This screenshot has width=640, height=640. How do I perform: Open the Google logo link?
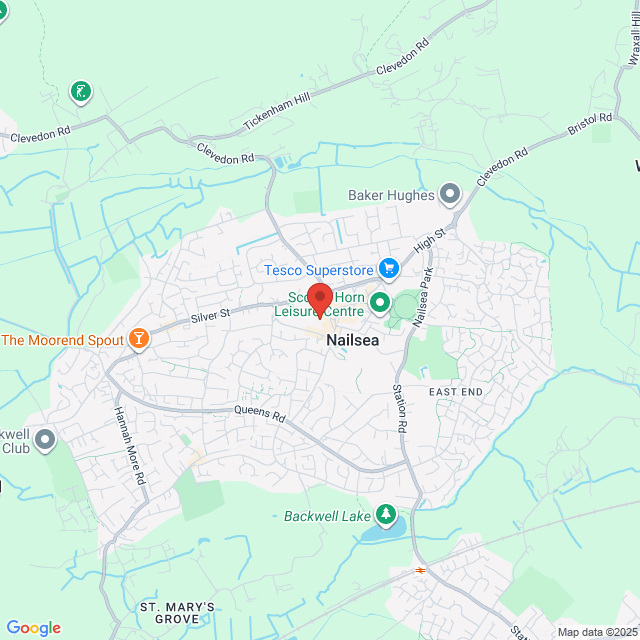34,628
